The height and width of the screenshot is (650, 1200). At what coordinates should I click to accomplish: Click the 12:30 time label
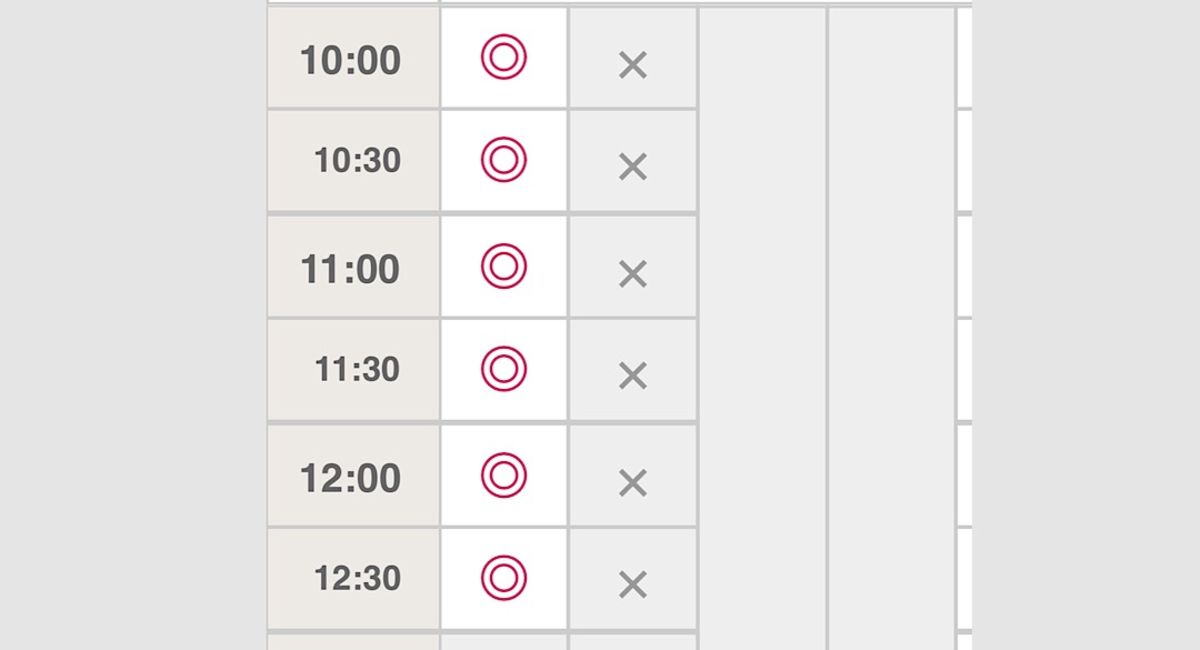coord(357,578)
